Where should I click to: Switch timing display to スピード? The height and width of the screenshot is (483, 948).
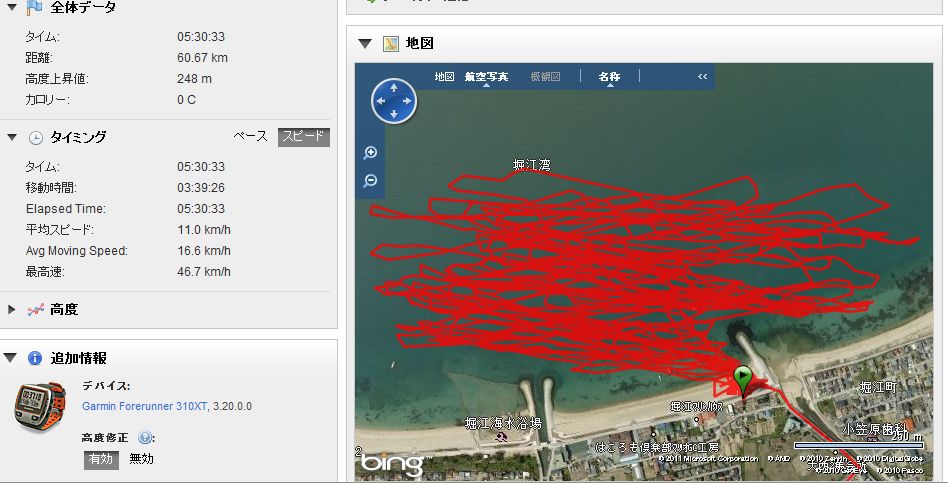click(x=304, y=137)
